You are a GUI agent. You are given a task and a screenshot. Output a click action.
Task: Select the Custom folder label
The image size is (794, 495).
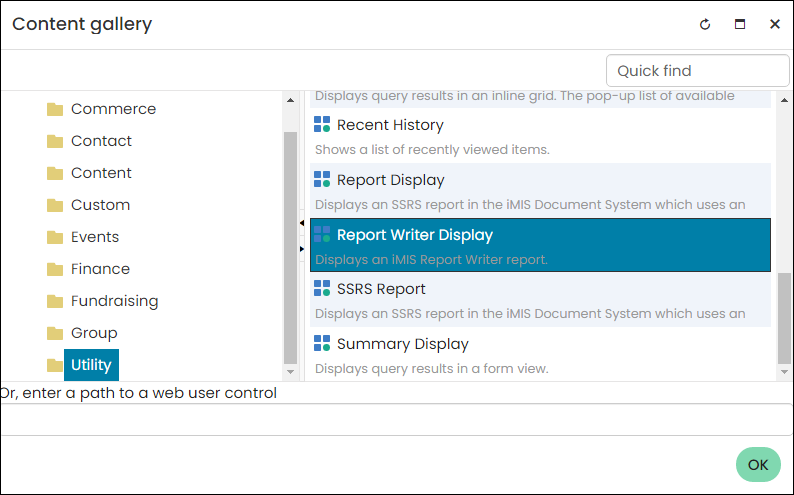click(100, 204)
